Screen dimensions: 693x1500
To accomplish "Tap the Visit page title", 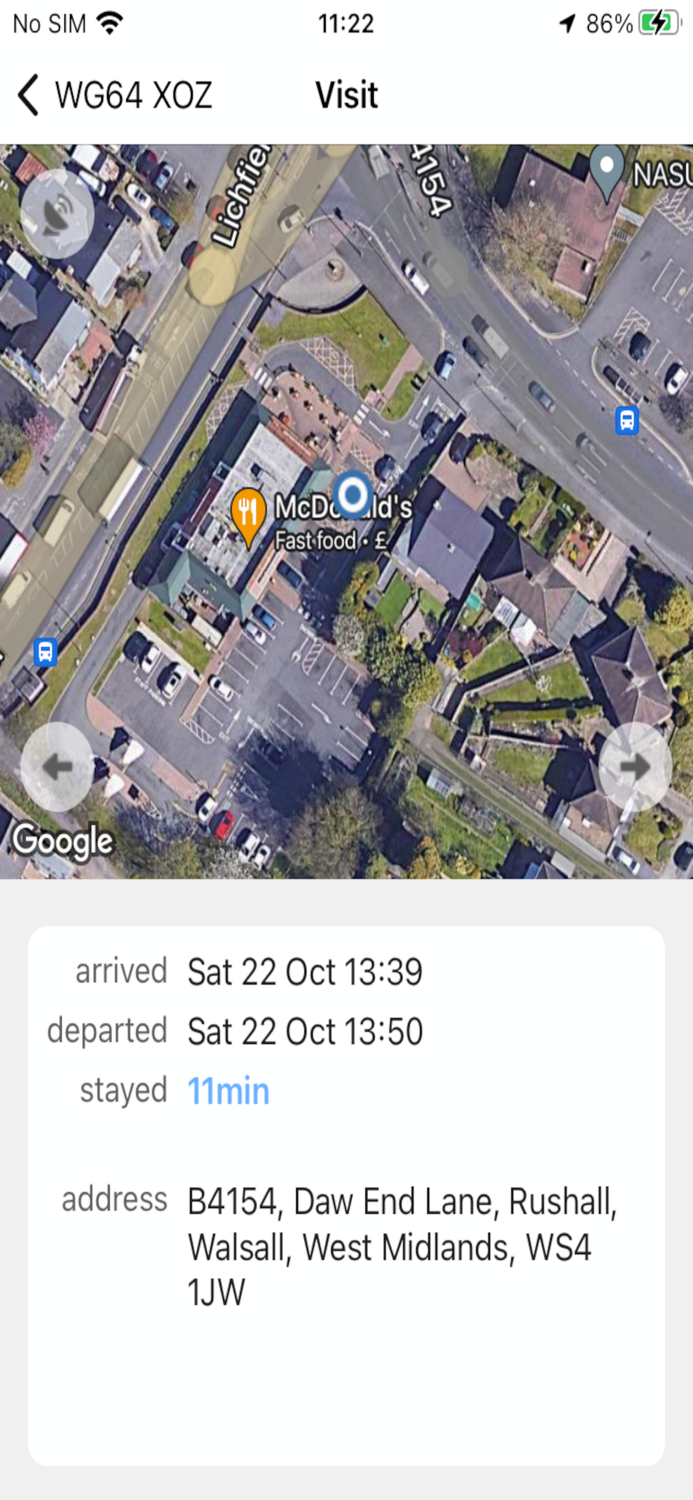I will tap(346, 95).
